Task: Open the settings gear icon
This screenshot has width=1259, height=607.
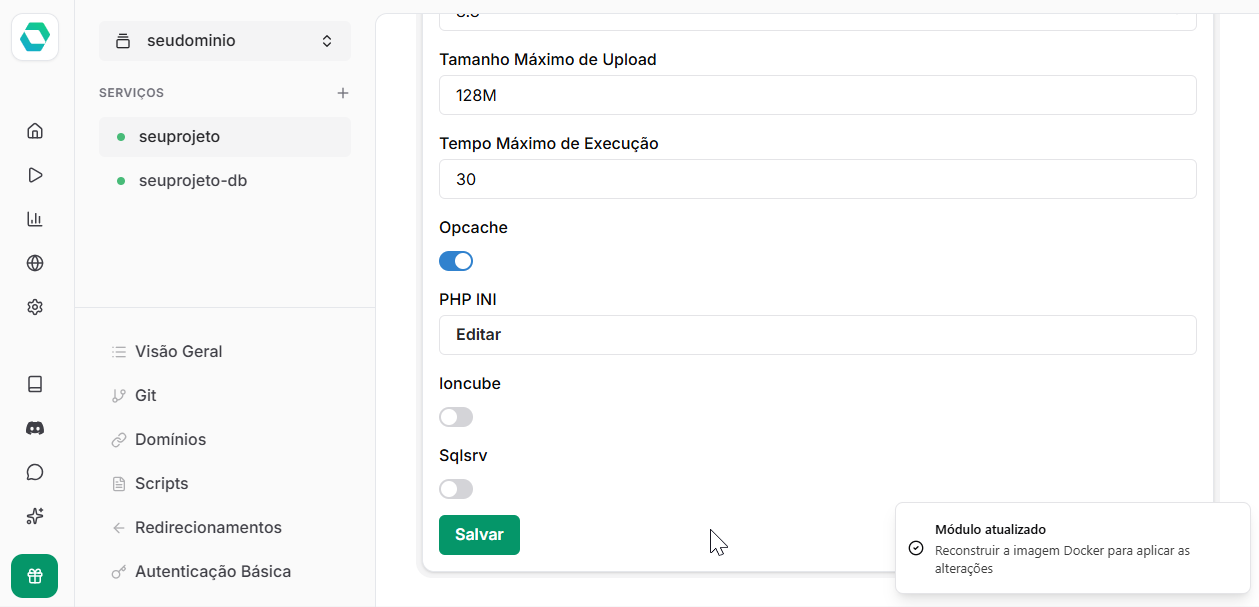Action: click(x=34, y=306)
